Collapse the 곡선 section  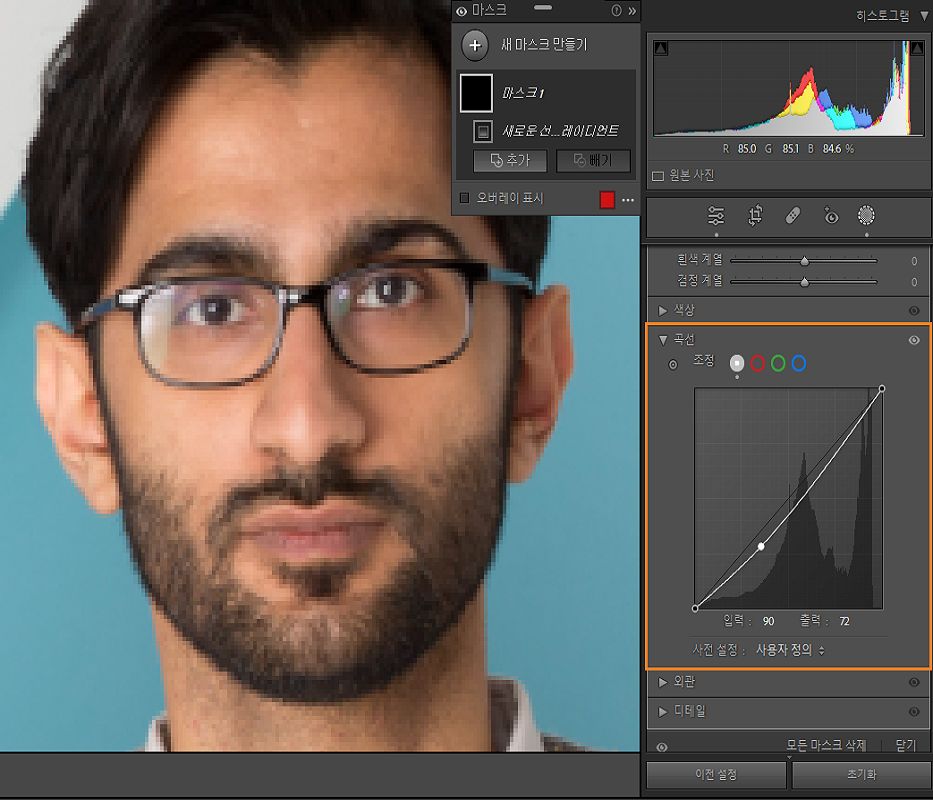[x=662, y=340]
